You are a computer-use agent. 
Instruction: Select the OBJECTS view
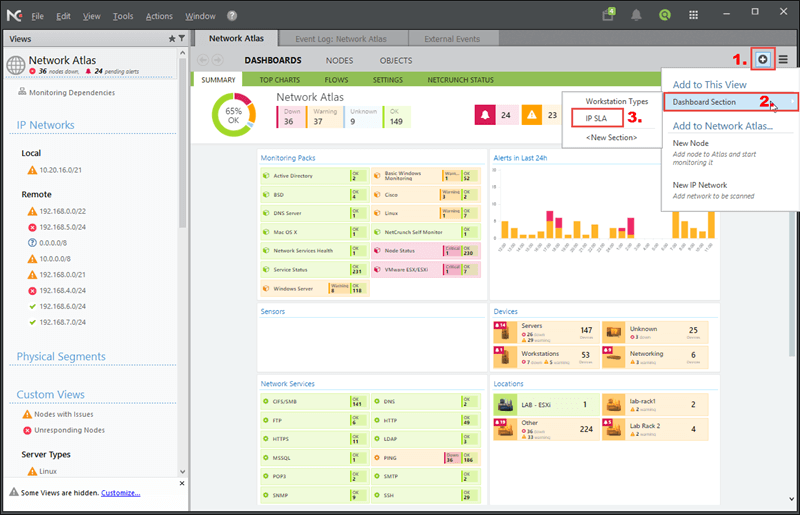396,60
